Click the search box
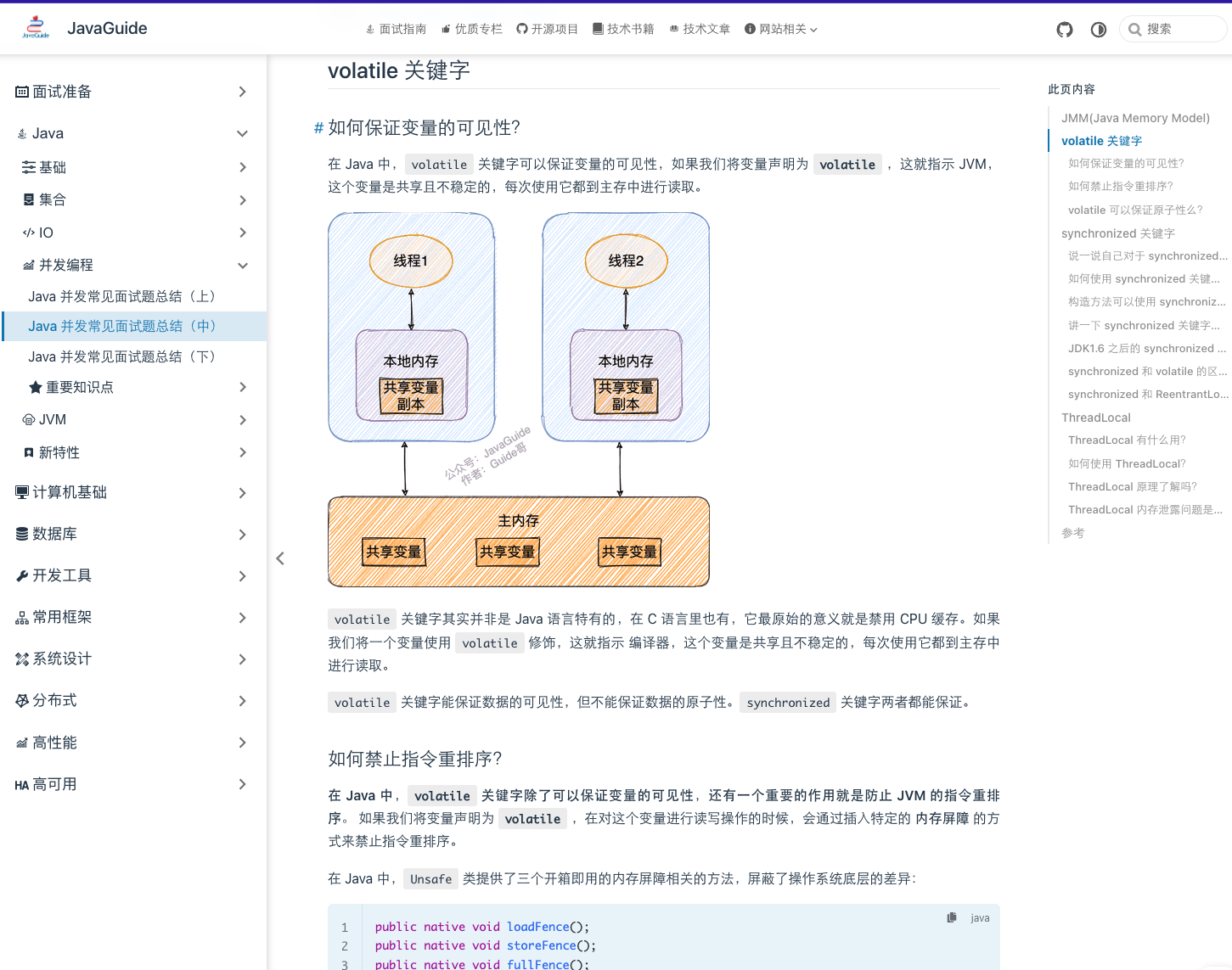1232x970 pixels. (1173, 29)
